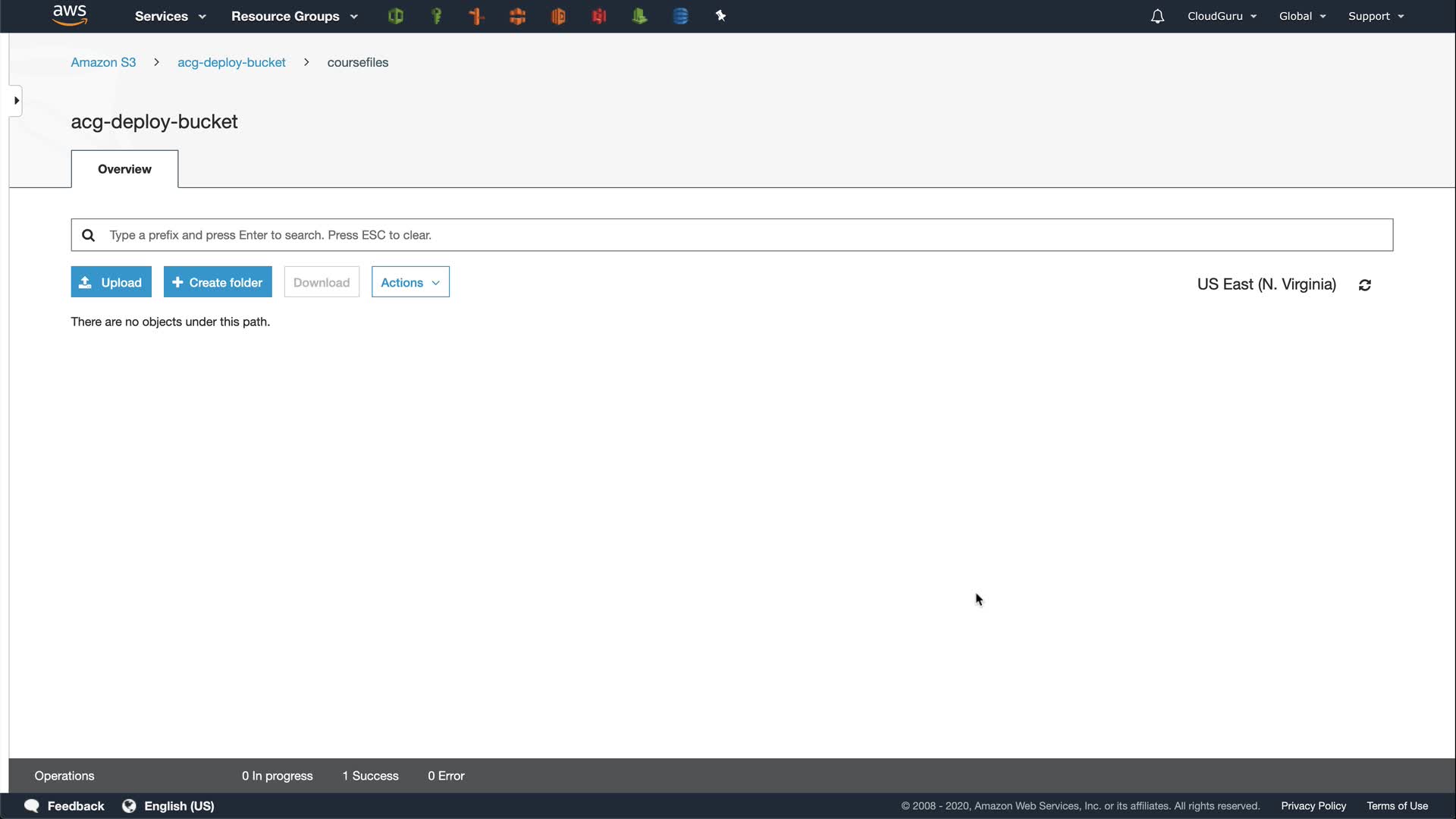1456x819 pixels.
Task: Click the green cube service shortcut icon
Action: pos(395,16)
